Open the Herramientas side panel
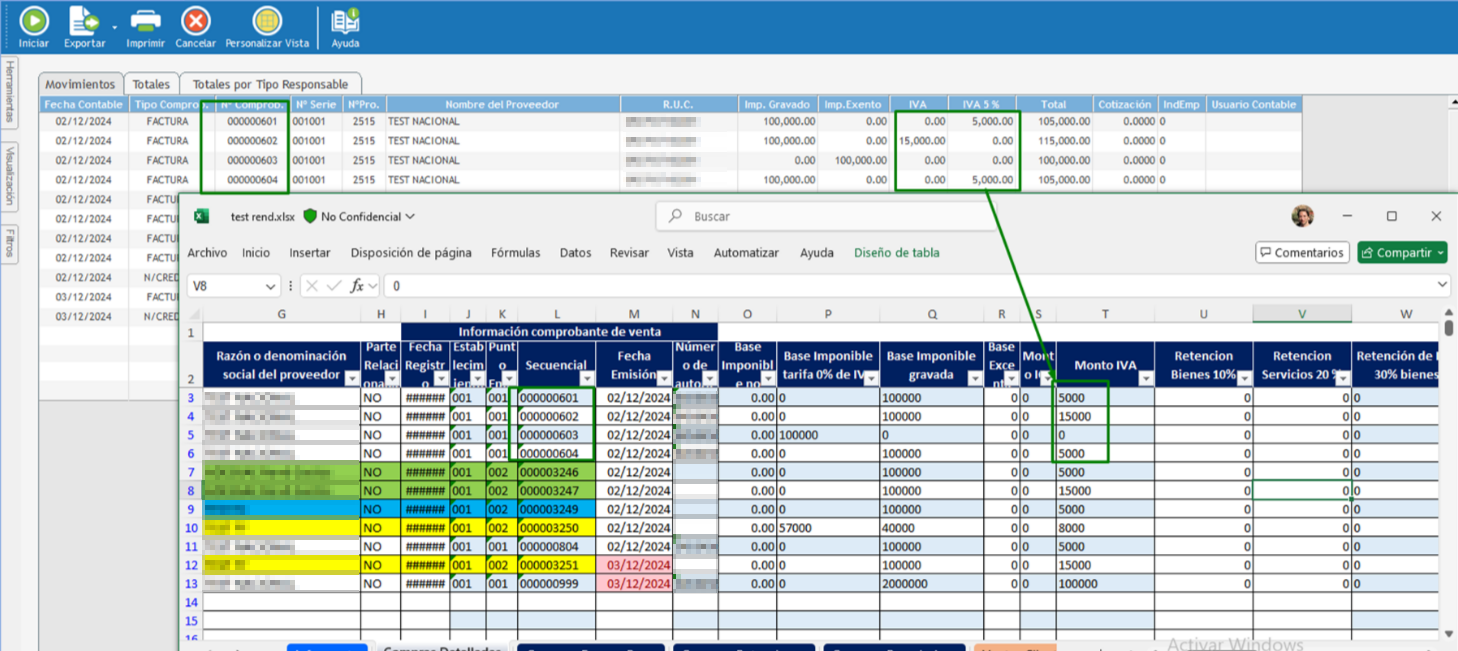This screenshot has width=1458, height=651. [10, 92]
